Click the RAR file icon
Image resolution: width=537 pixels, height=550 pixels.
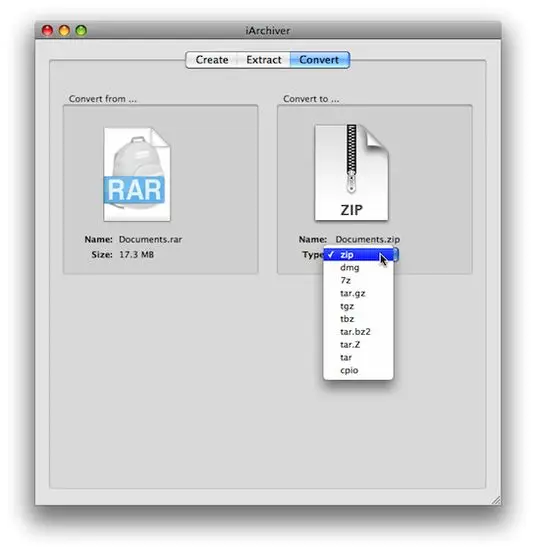(137, 174)
